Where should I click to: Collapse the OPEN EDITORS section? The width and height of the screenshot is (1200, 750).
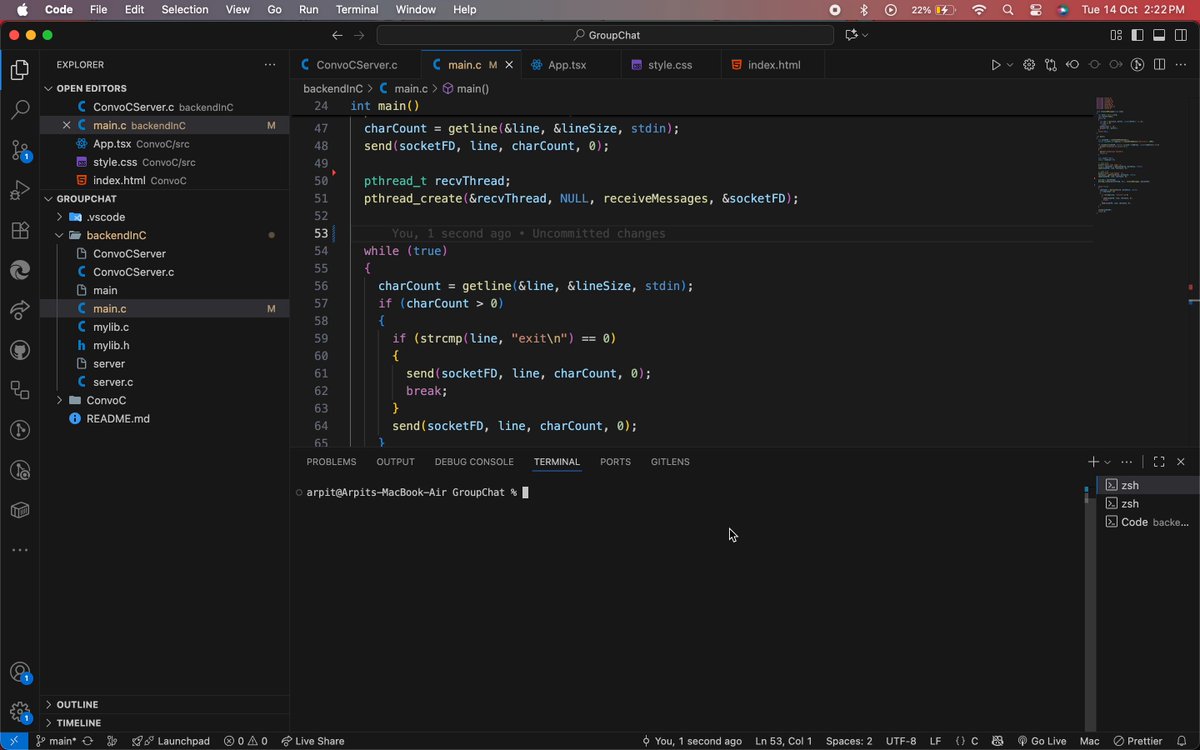pyautogui.click(x=92, y=88)
